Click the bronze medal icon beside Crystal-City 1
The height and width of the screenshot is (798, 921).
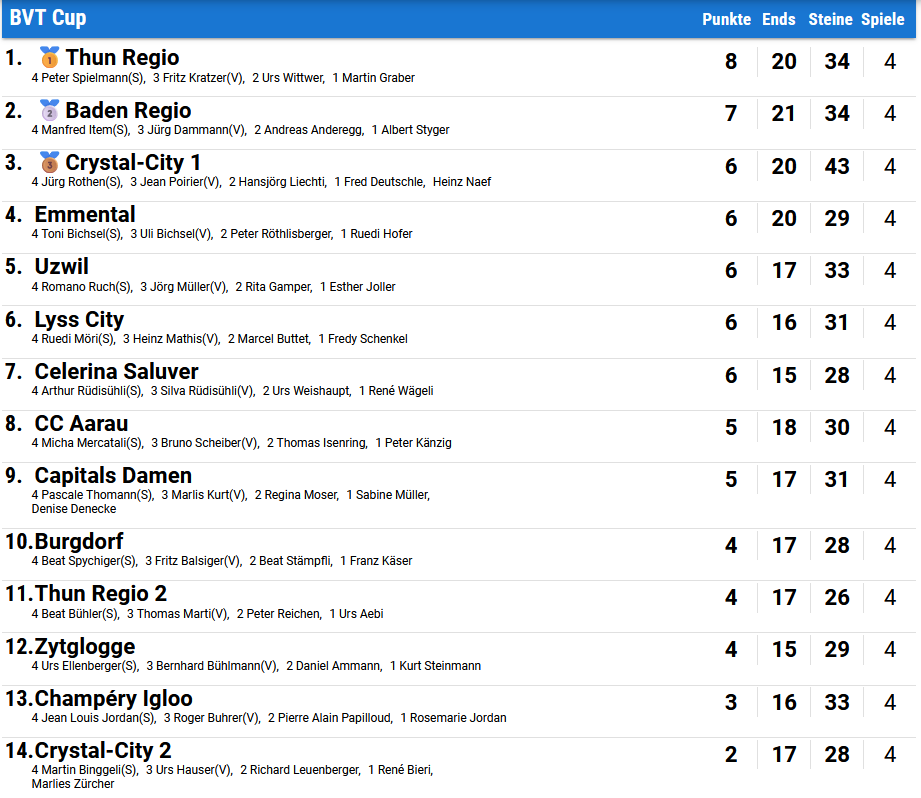(49, 162)
